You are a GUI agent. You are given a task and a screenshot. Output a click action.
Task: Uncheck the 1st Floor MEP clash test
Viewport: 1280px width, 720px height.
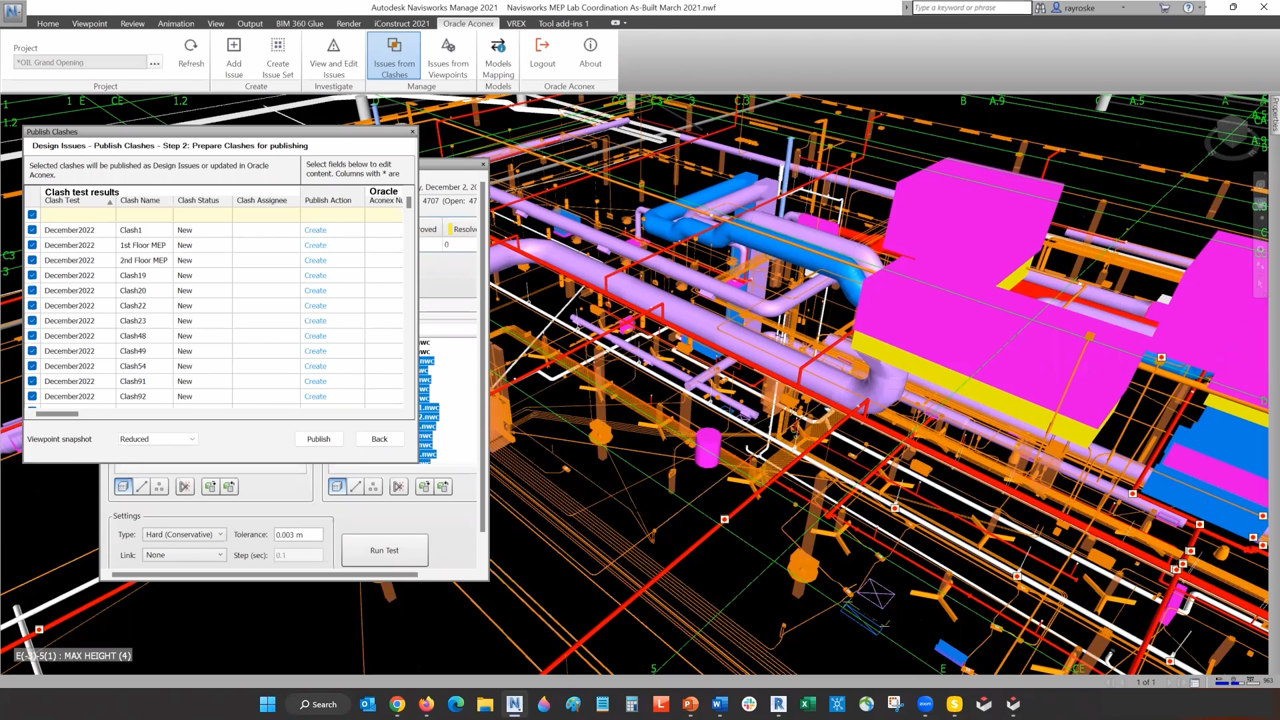click(32, 245)
